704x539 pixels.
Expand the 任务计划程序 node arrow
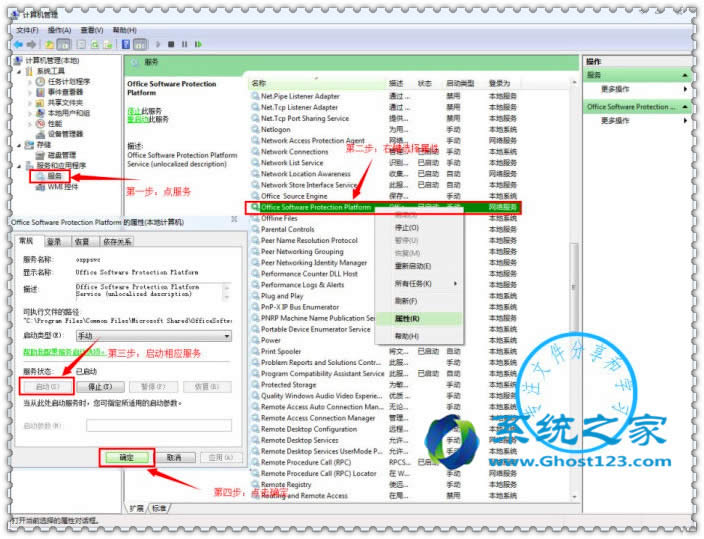(30, 82)
